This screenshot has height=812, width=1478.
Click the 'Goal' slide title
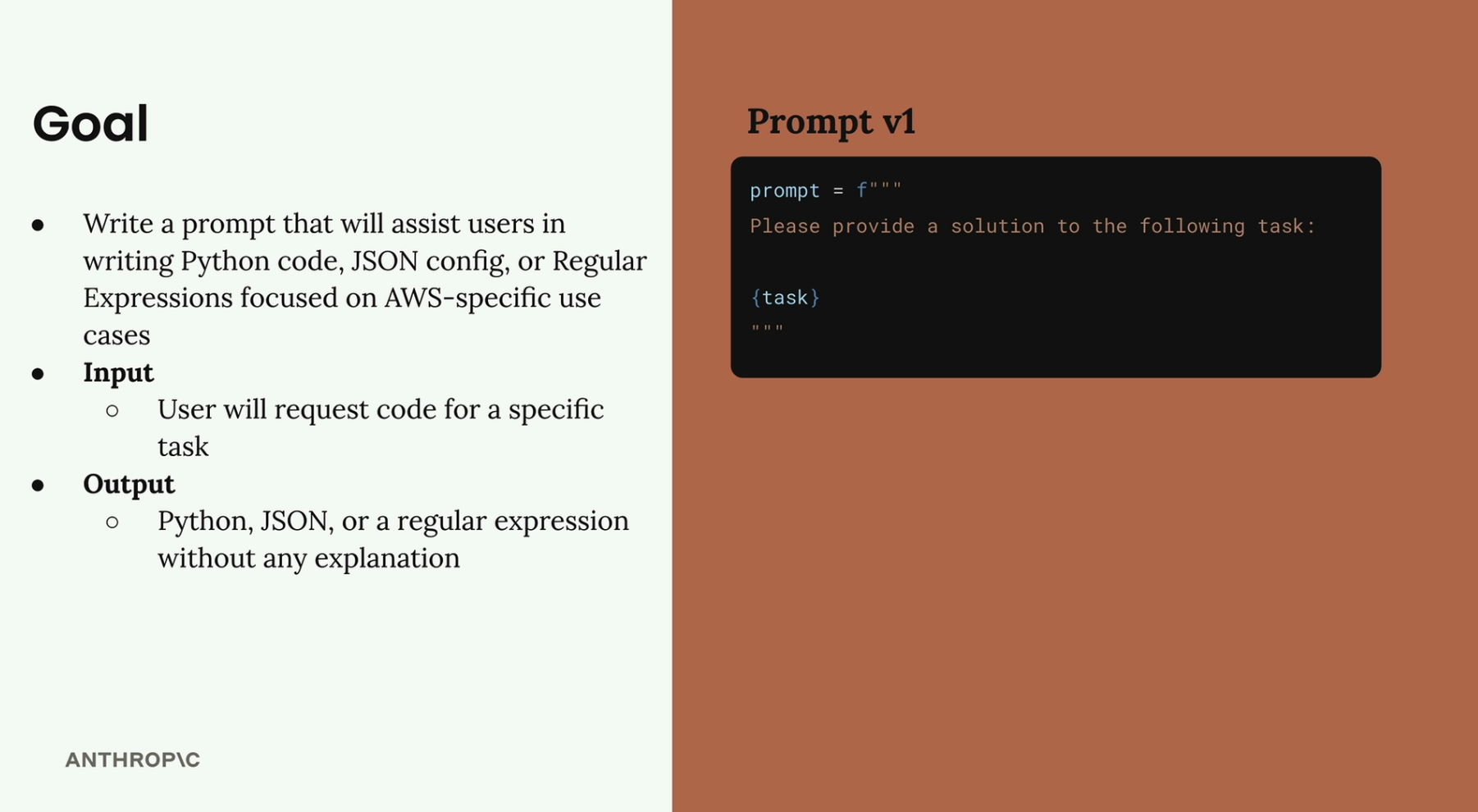(x=90, y=124)
